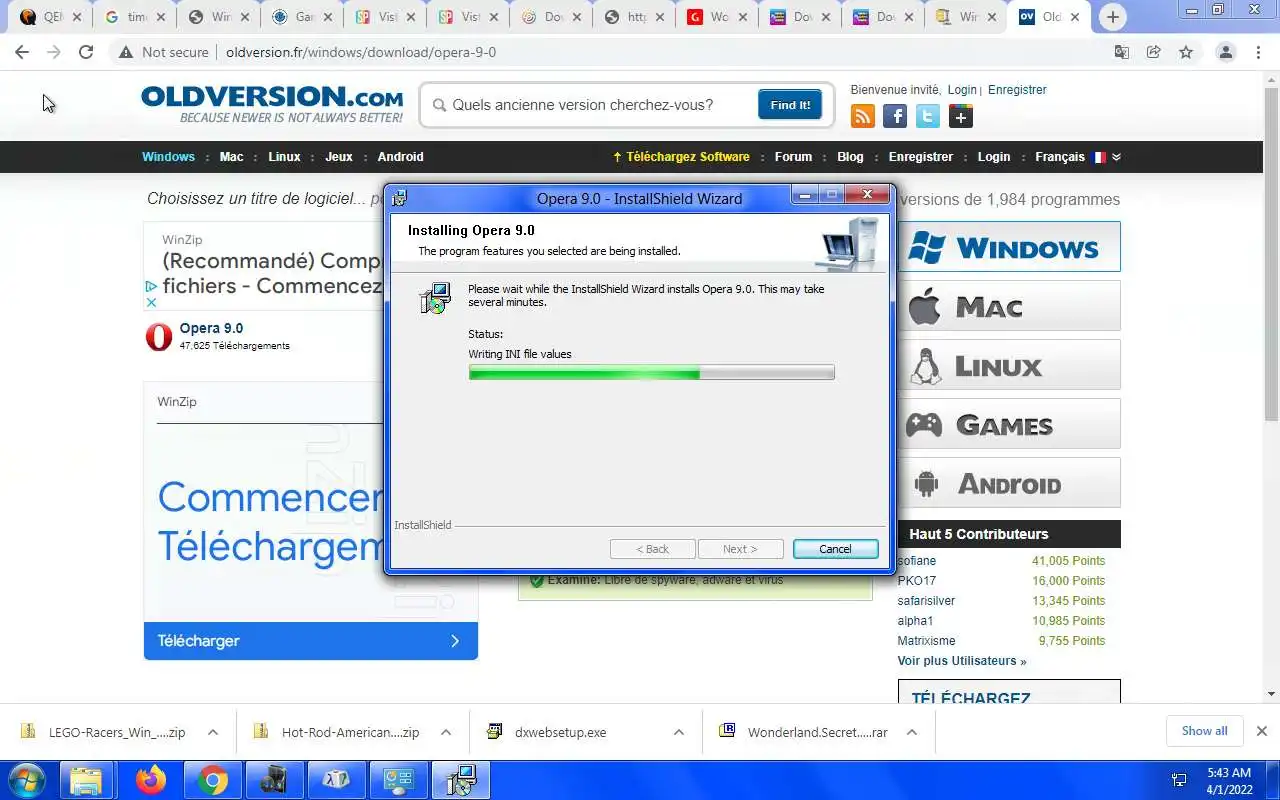Switch to Chrome in the taskbar
Viewport: 1280px width, 800px height.
(x=212, y=780)
